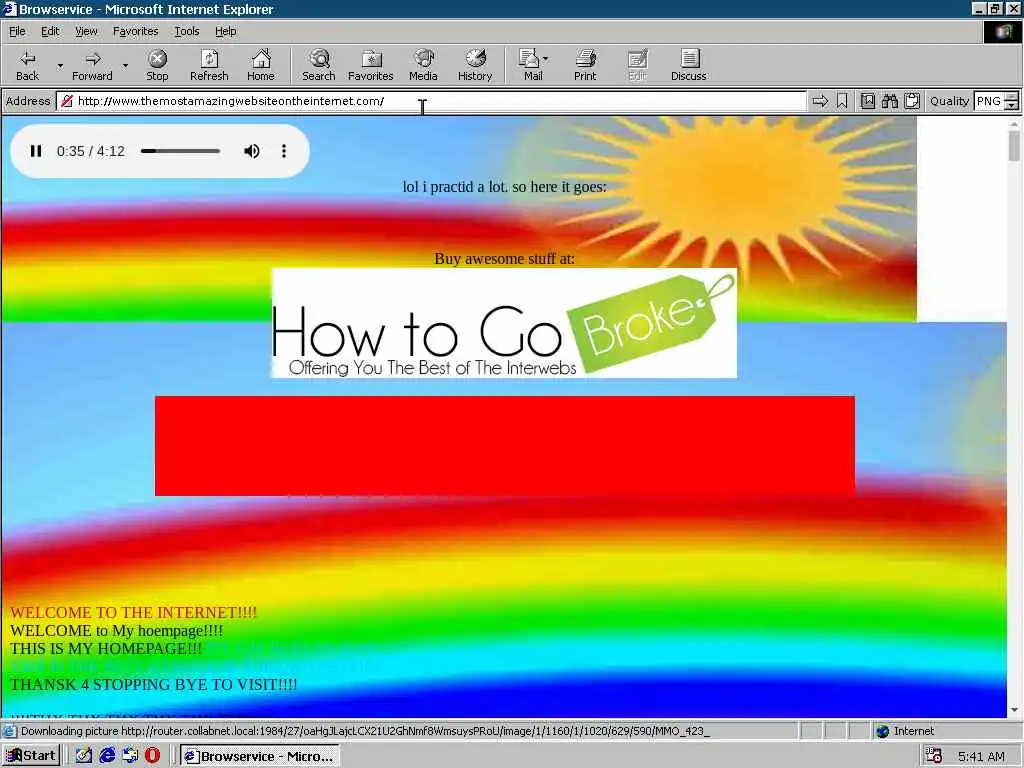The width and height of the screenshot is (1024, 768).
Task: Open the History toolbar button
Action: (x=475, y=65)
